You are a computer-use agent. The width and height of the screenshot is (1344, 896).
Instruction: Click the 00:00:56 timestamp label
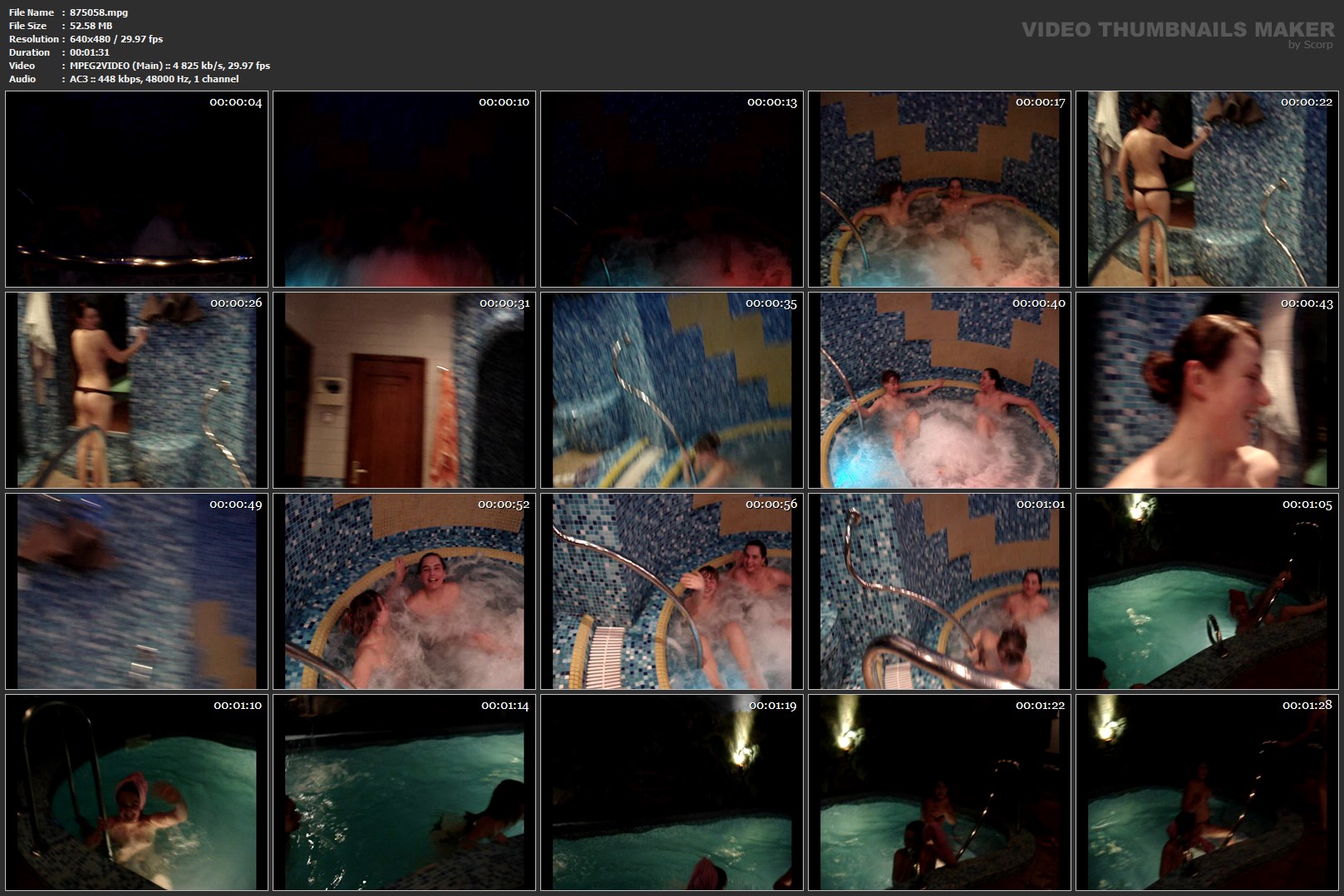pyautogui.click(x=770, y=505)
